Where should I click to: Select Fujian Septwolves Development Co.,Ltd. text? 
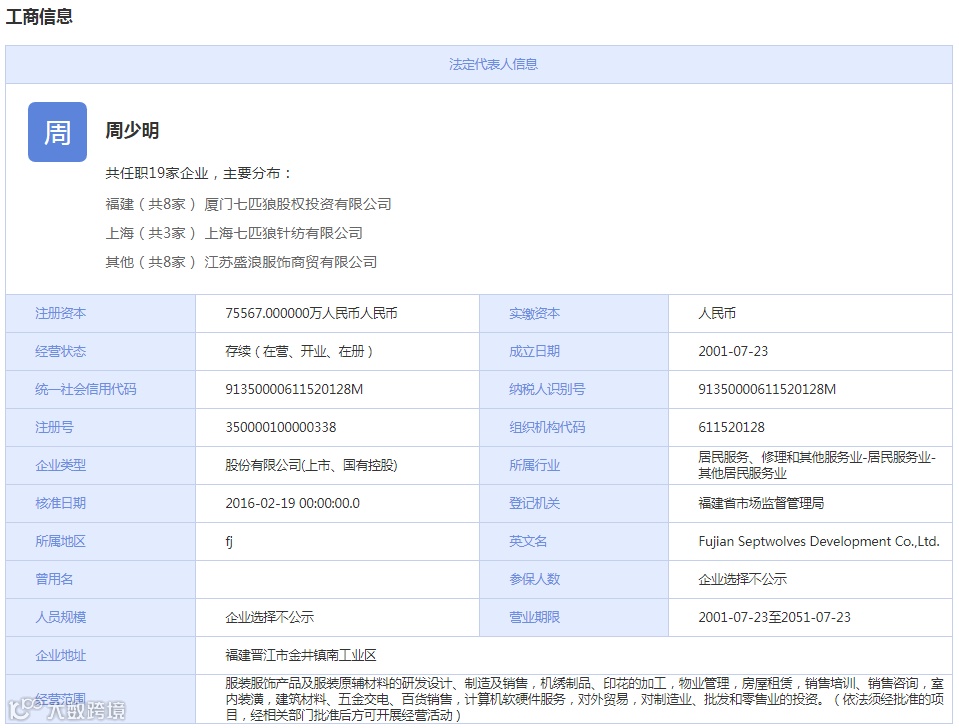819,541
